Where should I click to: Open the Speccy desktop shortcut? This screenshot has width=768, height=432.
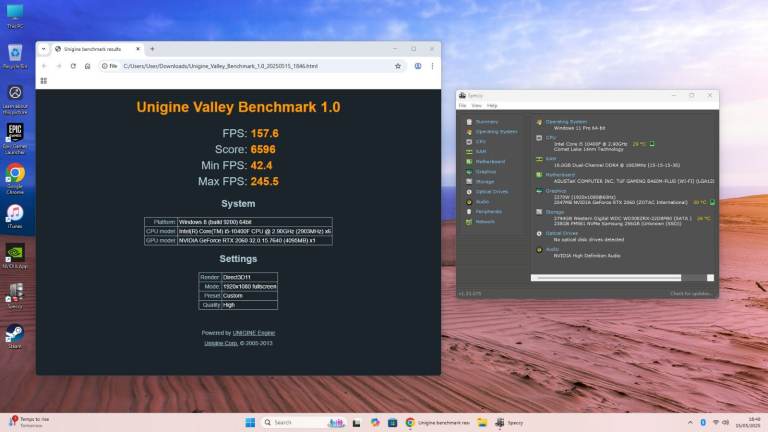[x=15, y=296]
